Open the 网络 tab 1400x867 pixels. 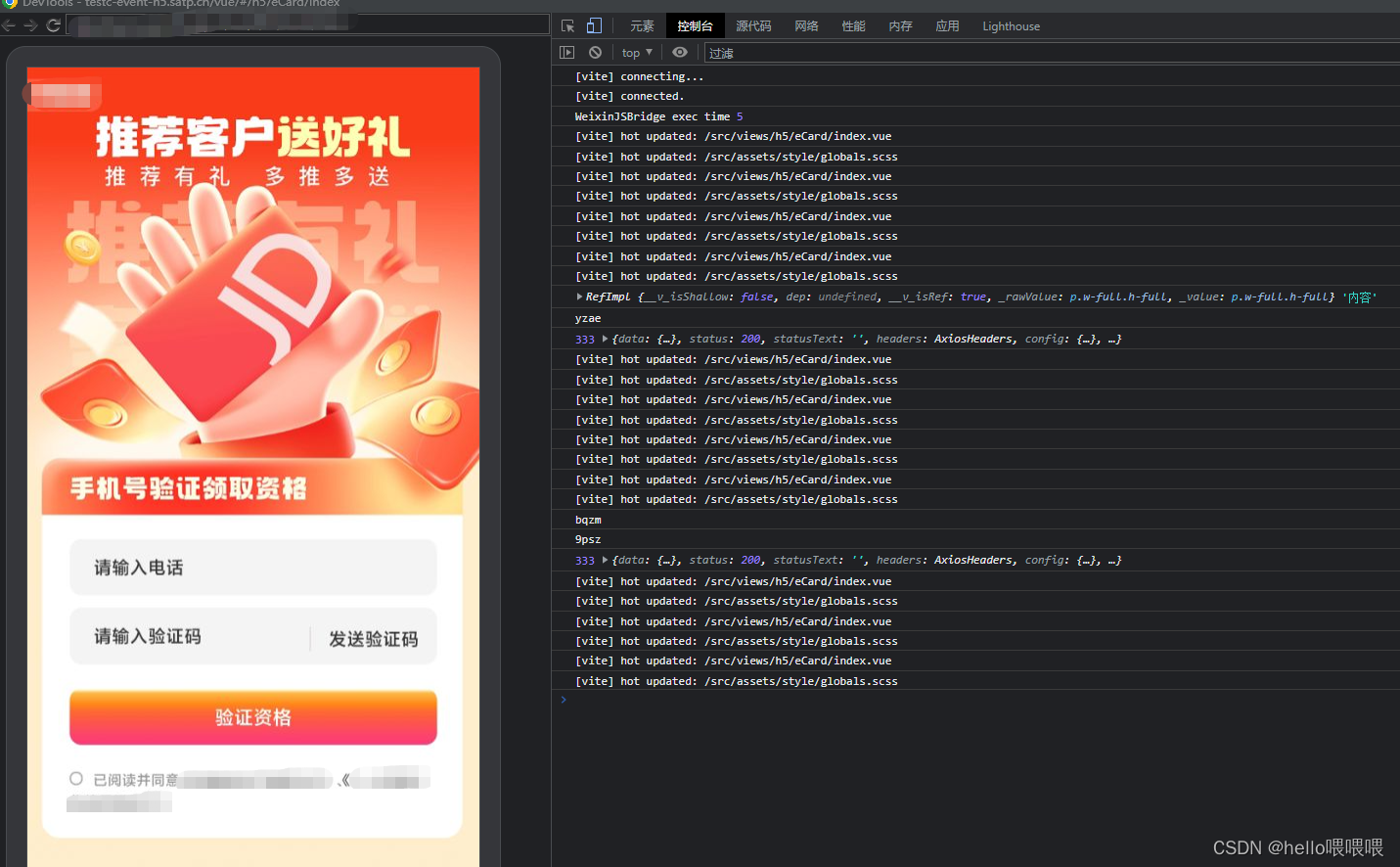(806, 26)
